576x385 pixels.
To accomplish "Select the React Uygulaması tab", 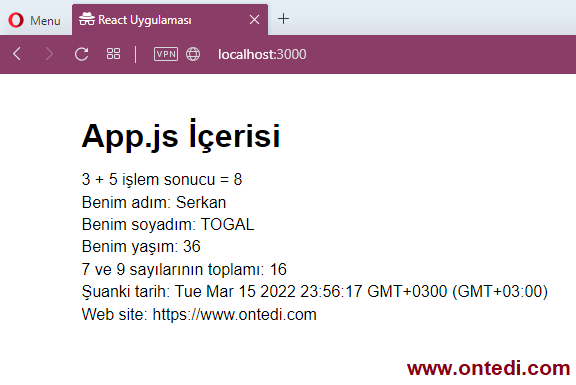I will [x=170, y=20].
